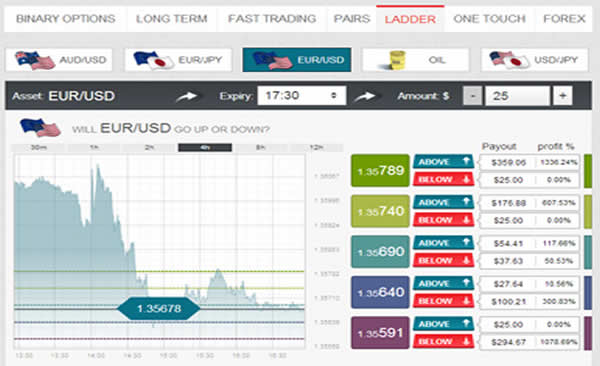Click the $359.06 payout value
The width and height of the screenshot is (600, 366).
point(509,163)
